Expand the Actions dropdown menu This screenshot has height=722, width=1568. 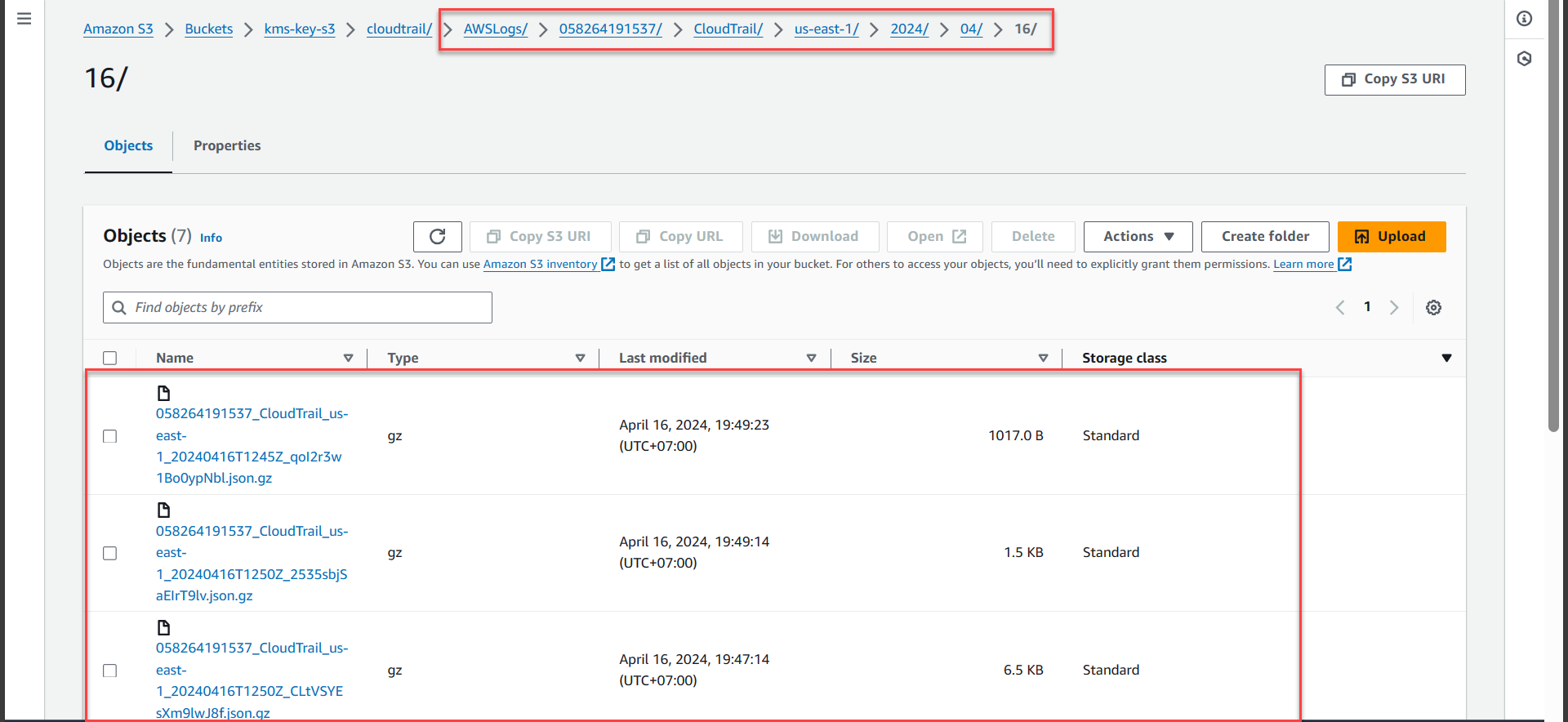pyautogui.click(x=1138, y=237)
